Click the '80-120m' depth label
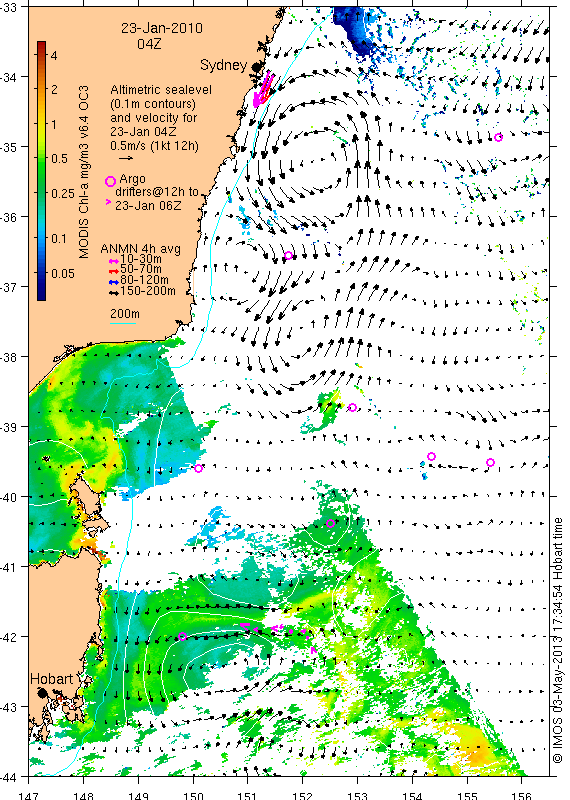Screen dimensions: 570x800 point(144,280)
